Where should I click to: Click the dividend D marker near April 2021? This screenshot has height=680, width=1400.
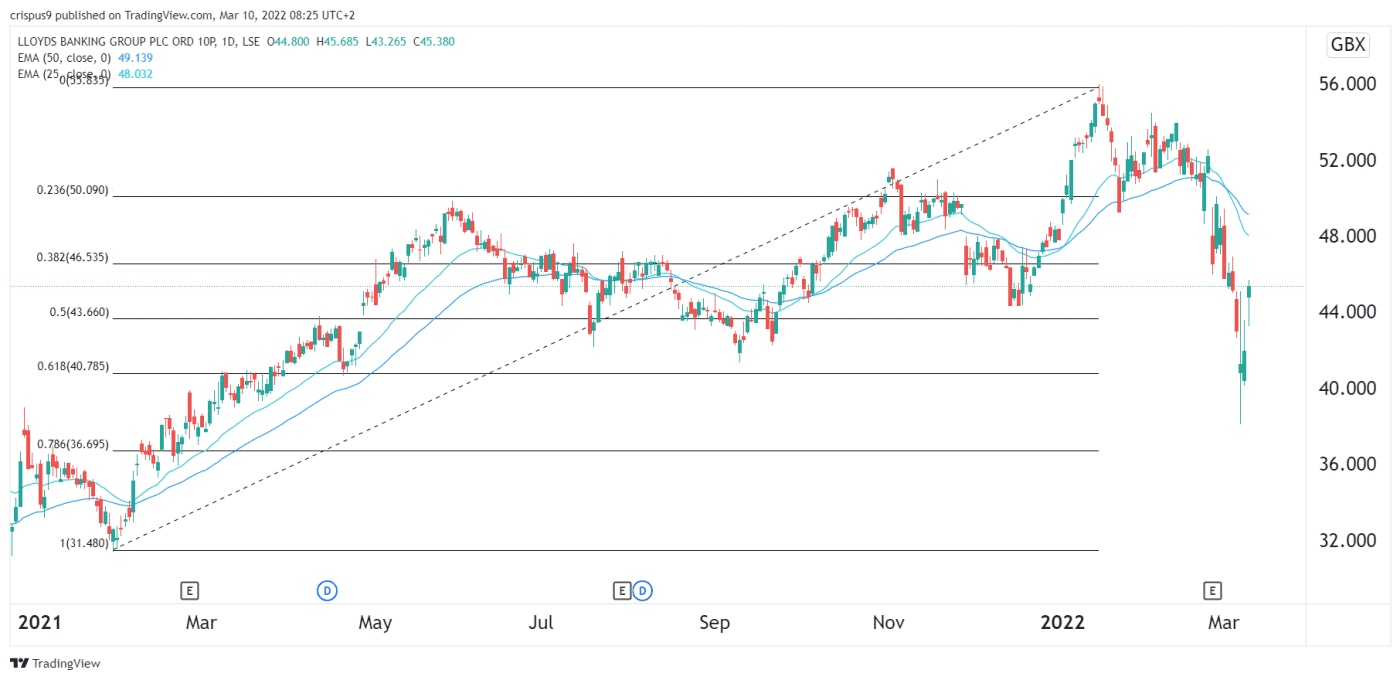point(326,590)
